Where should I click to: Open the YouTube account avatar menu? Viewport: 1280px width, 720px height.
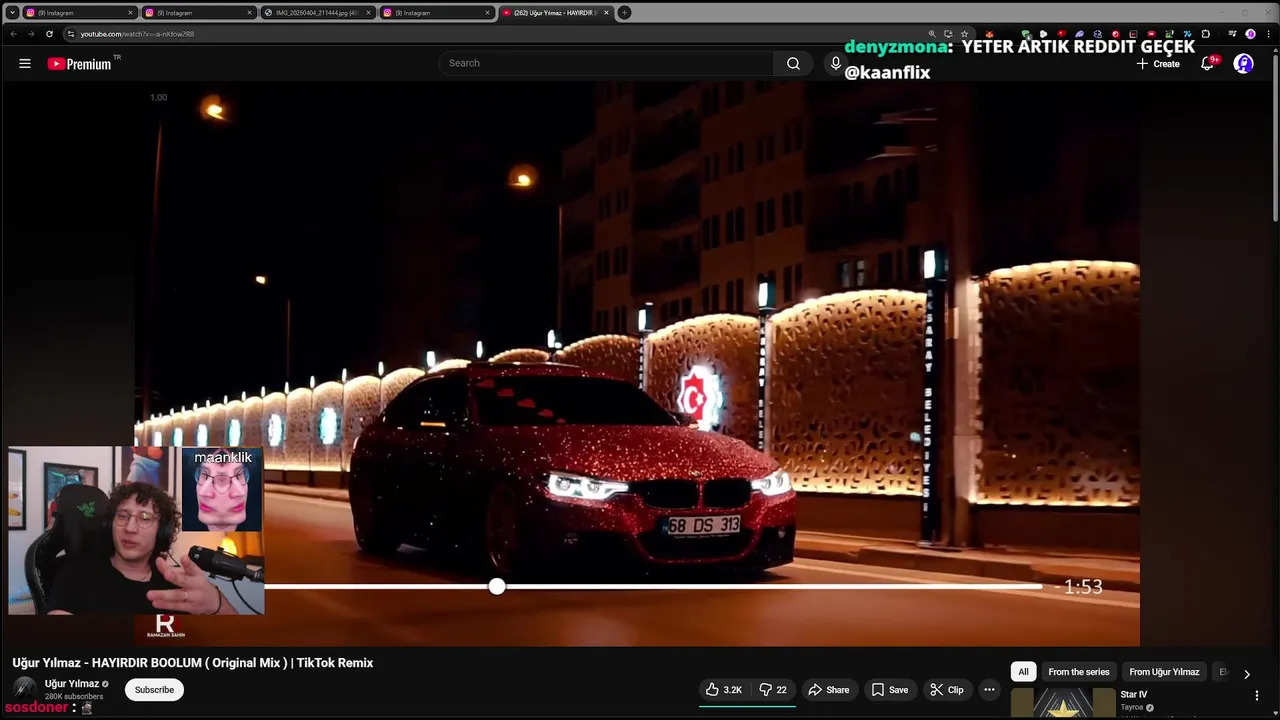(x=1243, y=63)
